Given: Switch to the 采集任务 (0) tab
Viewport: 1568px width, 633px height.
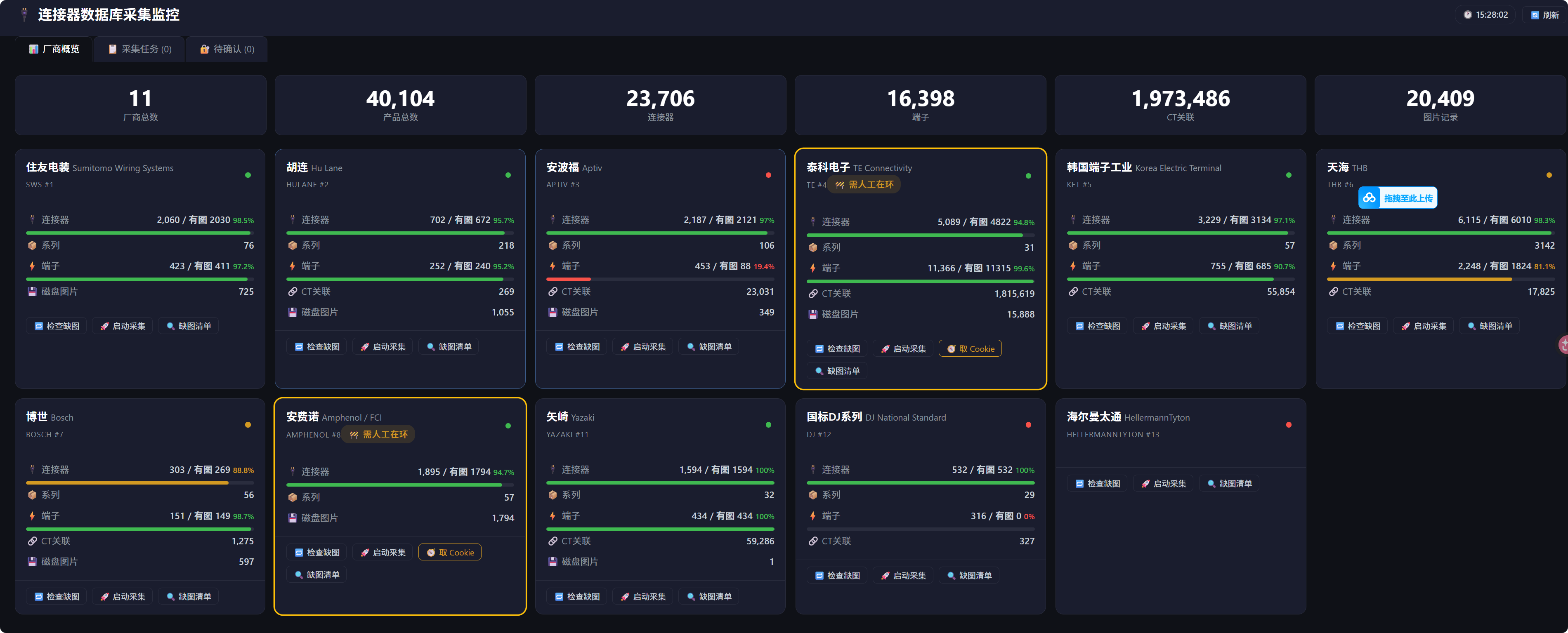Looking at the screenshot, I should point(140,49).
